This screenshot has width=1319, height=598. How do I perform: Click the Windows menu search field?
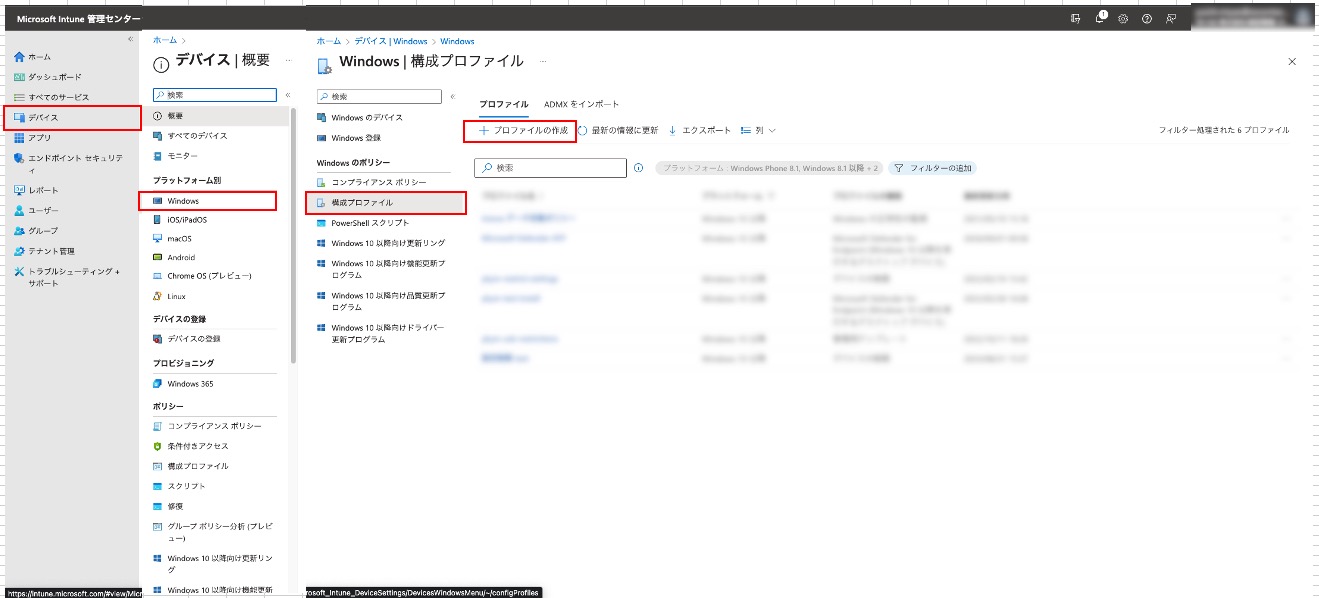click(x=379, y=97)
